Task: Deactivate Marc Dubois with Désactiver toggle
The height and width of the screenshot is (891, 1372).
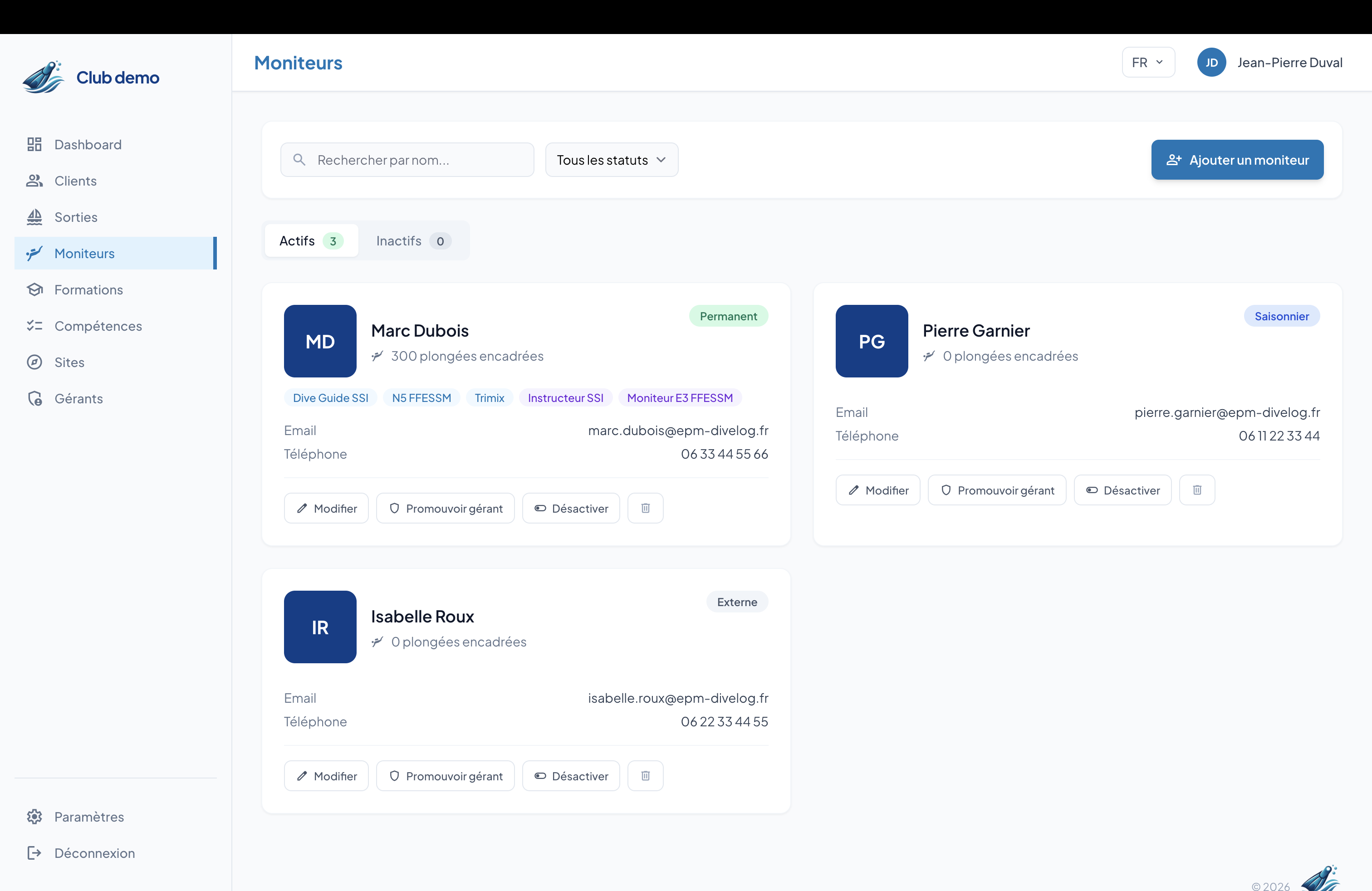Action: click(x=571, y=508)
